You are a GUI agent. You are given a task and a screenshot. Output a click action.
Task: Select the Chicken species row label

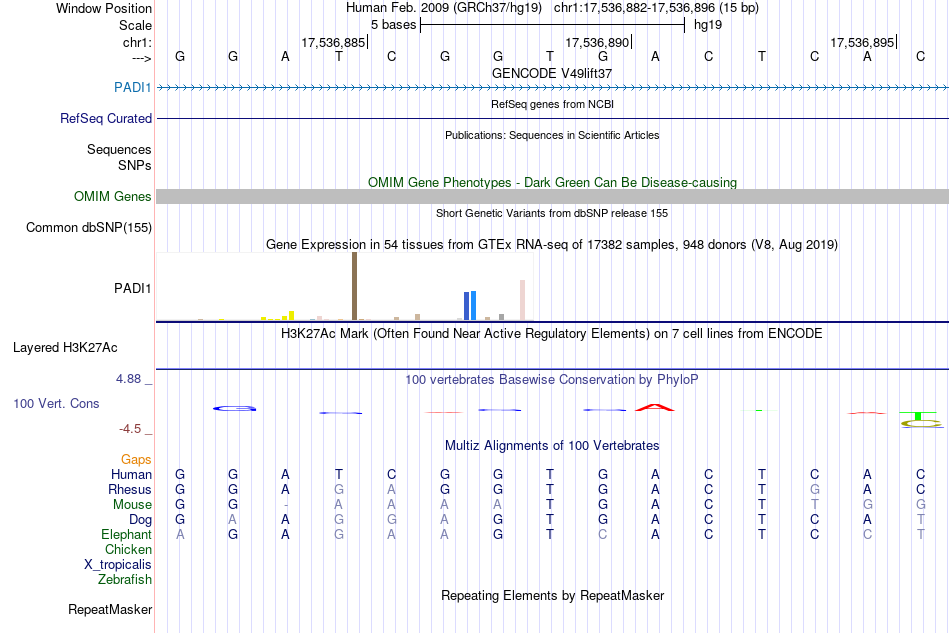click(128, 549)
